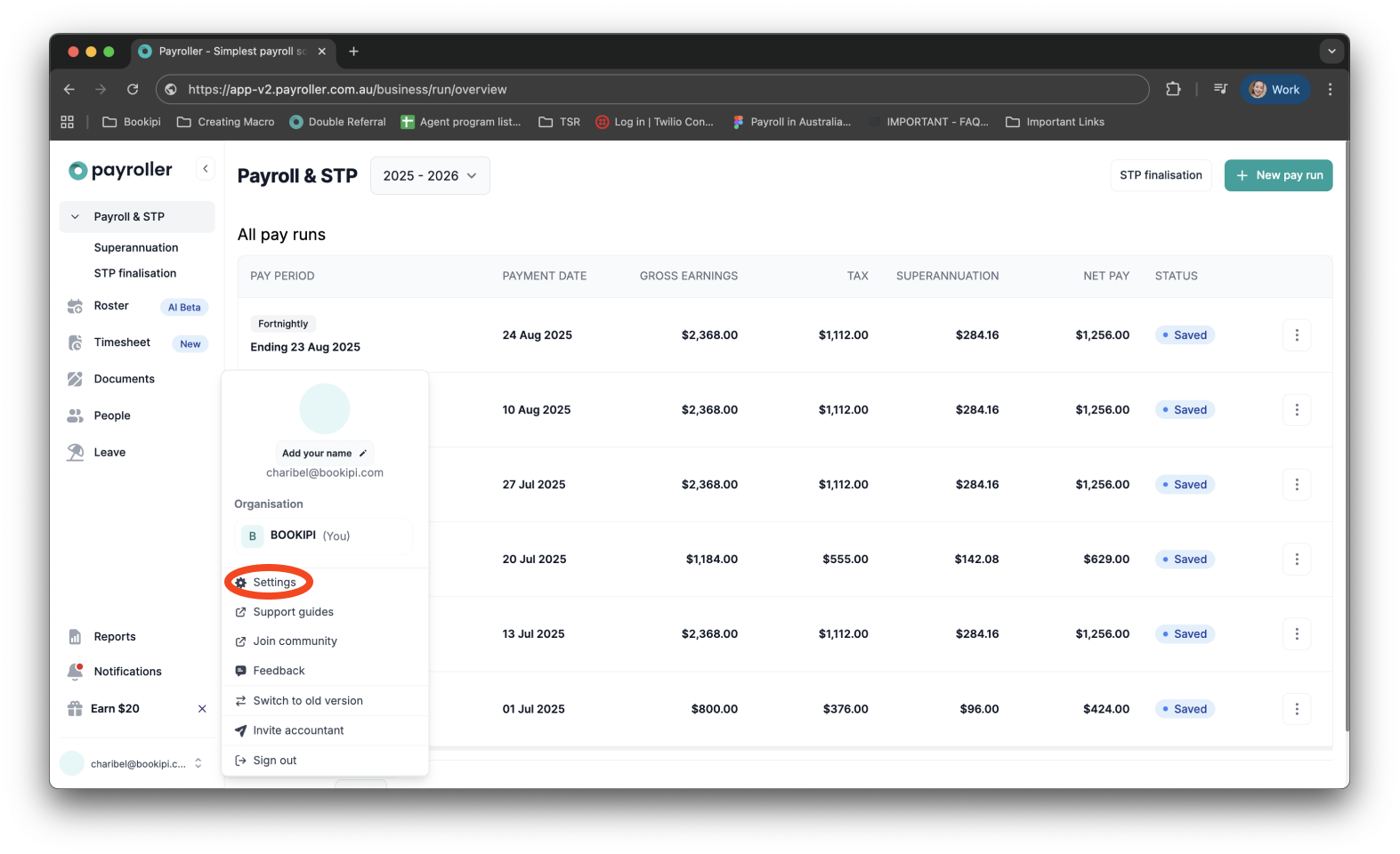Open the Log in Twilio bookmark

pos(654,122)
